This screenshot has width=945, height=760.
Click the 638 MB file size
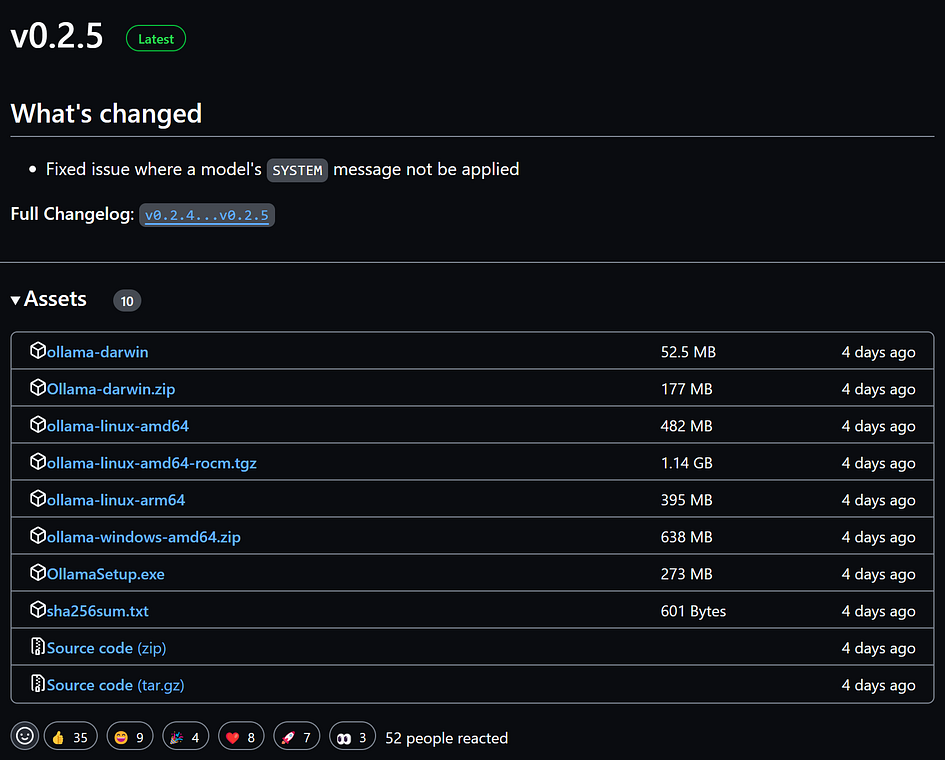point(686,537)
